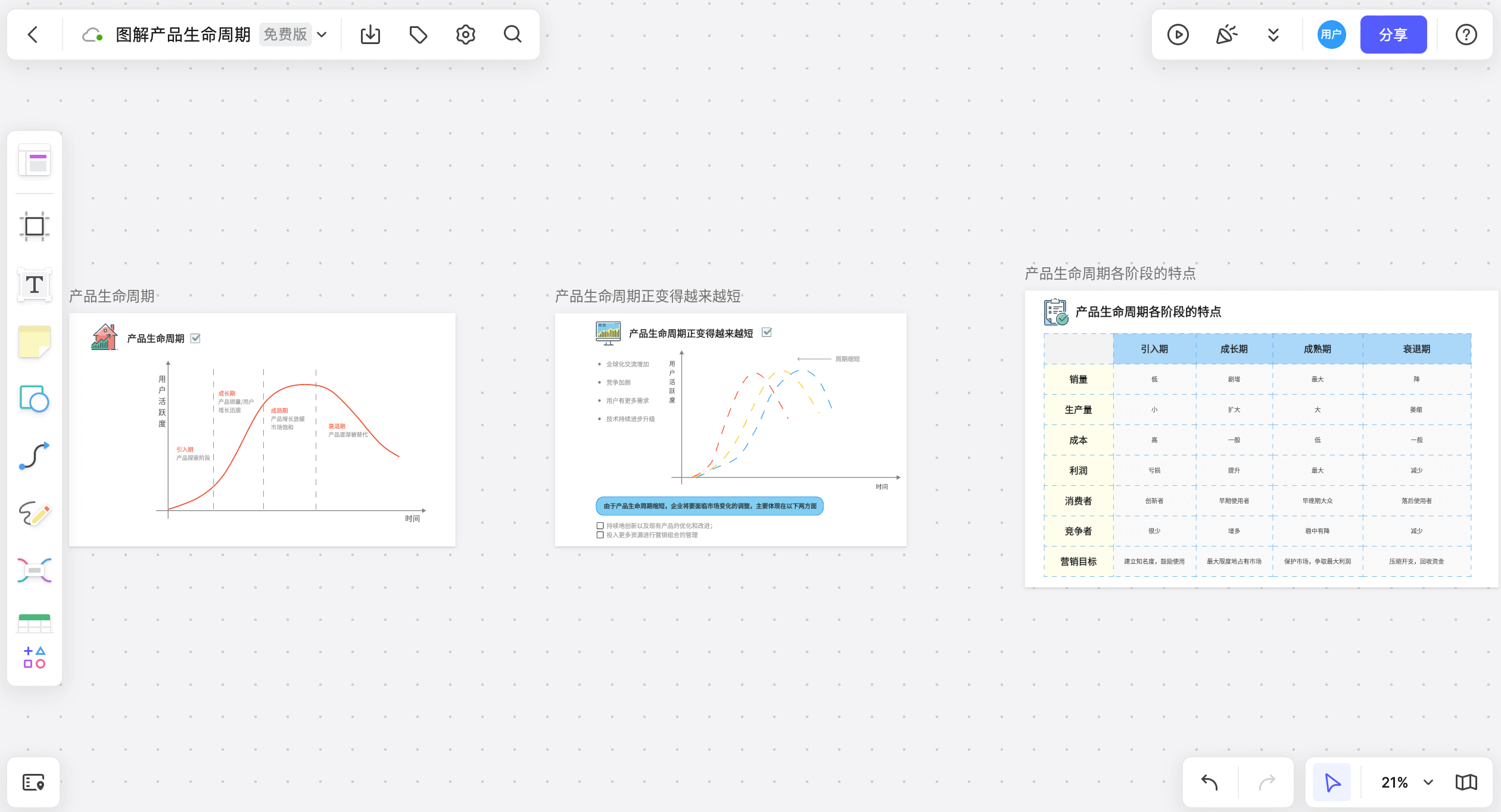The width and height of the screenshot is (1501, 812).
Task: Click the blue 由于产品生命周期缩短 highlighted box
Action: click(x=709, y=506)
